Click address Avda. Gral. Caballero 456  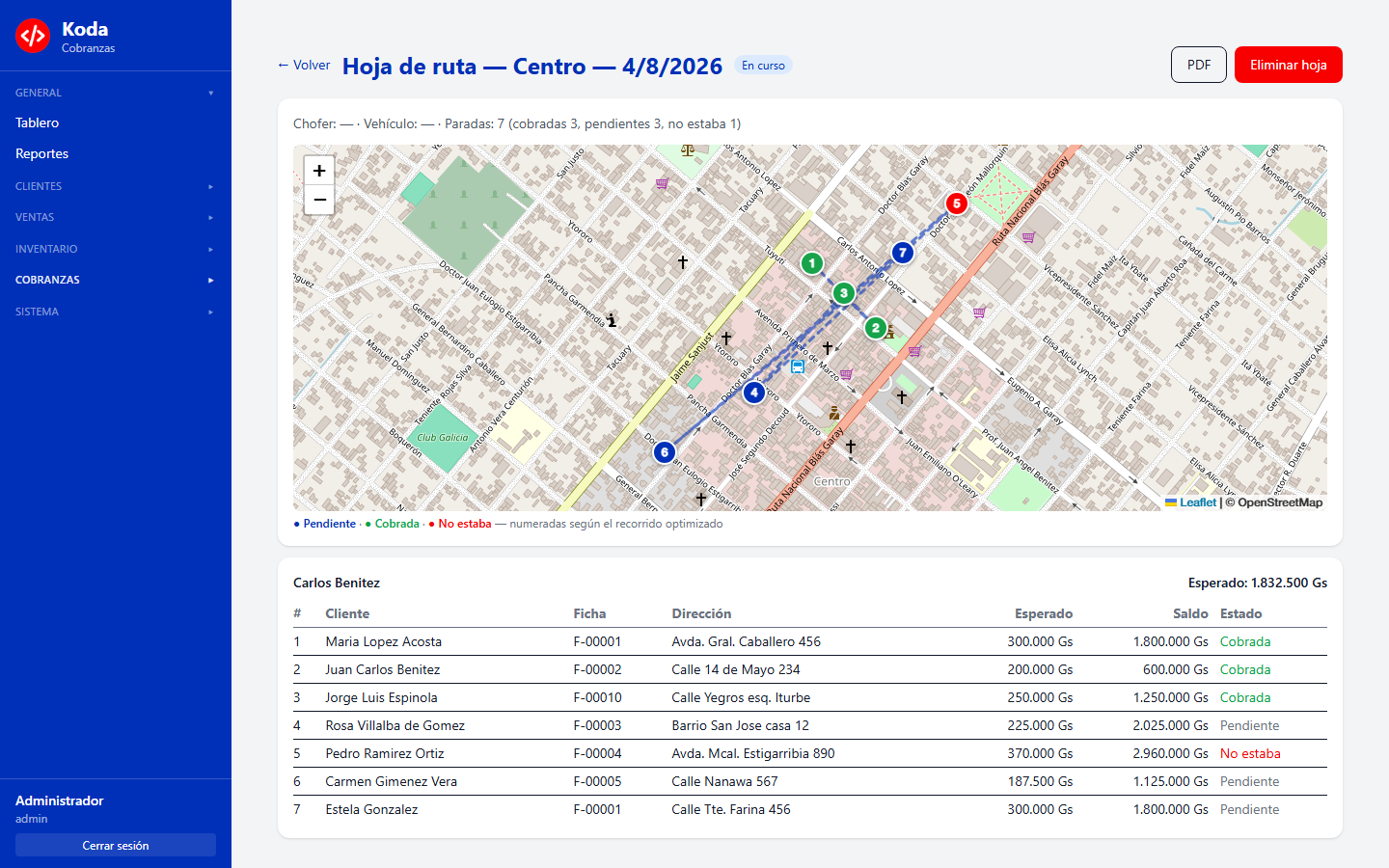click(x=747, y=641)
